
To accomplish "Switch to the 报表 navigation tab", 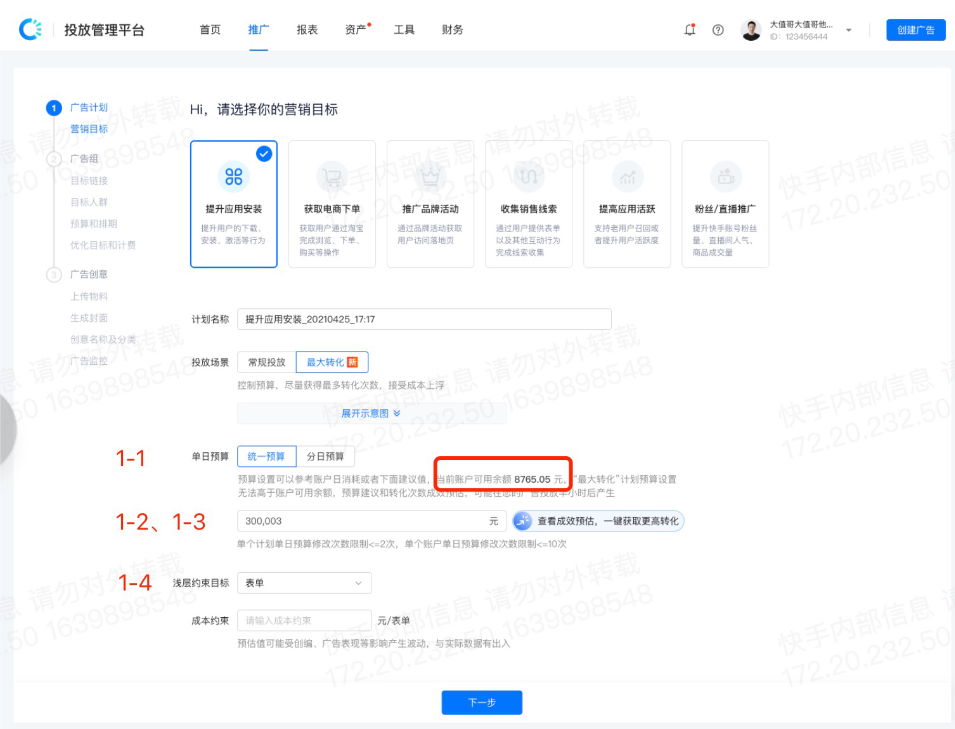I will (x=307, y=29).
